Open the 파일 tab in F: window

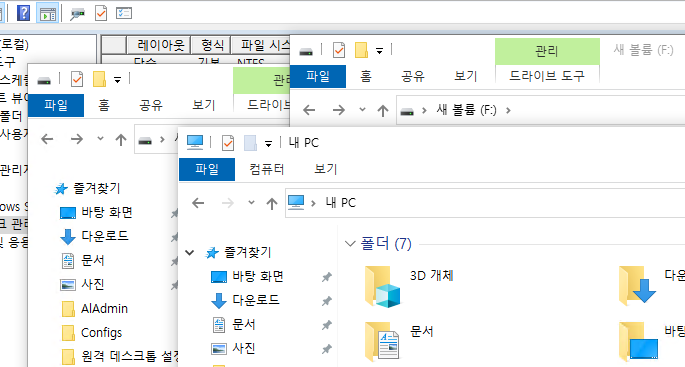(x=318, y=76)
